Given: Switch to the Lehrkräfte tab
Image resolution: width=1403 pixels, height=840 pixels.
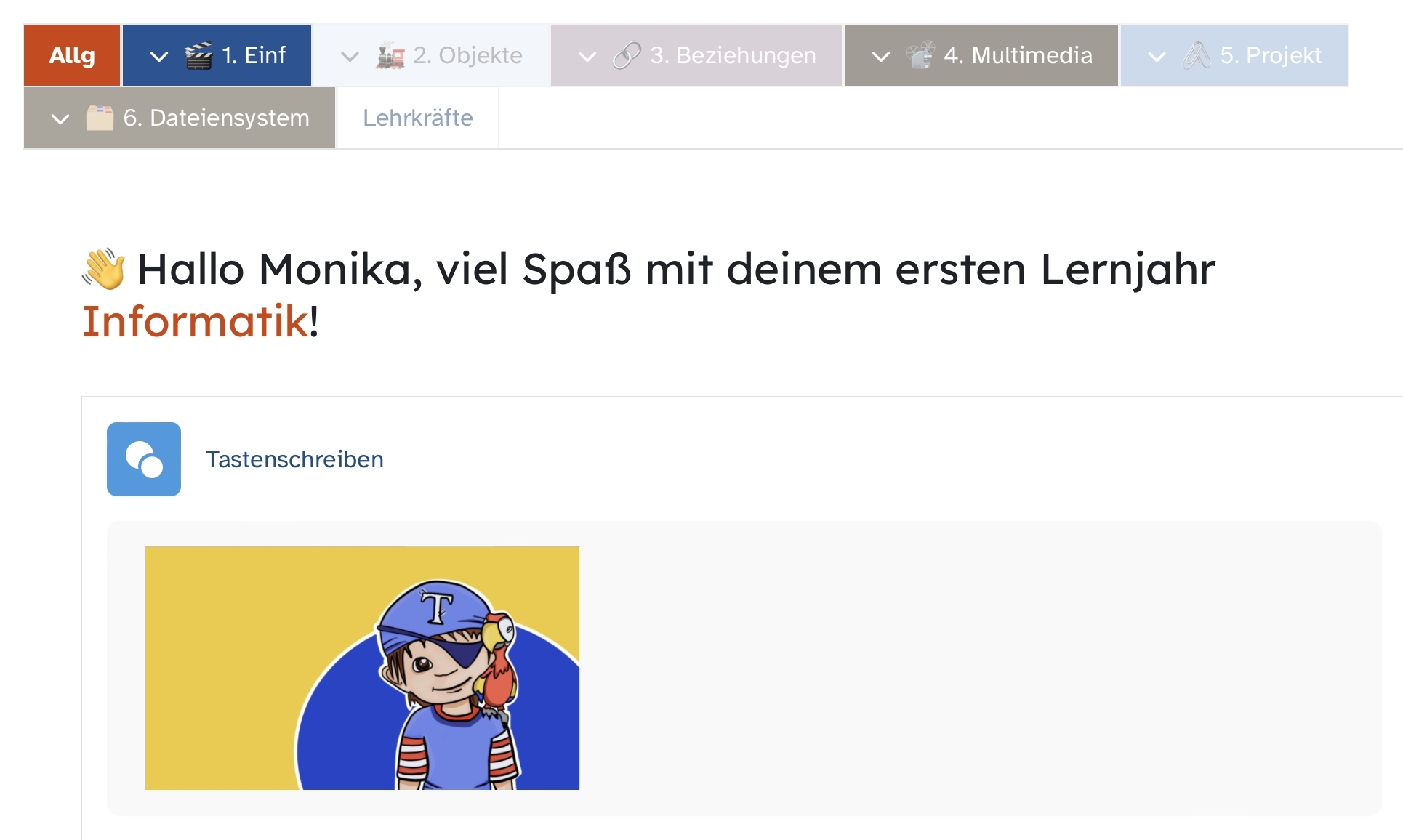Looking at the screenshot, I should point(418,118).
